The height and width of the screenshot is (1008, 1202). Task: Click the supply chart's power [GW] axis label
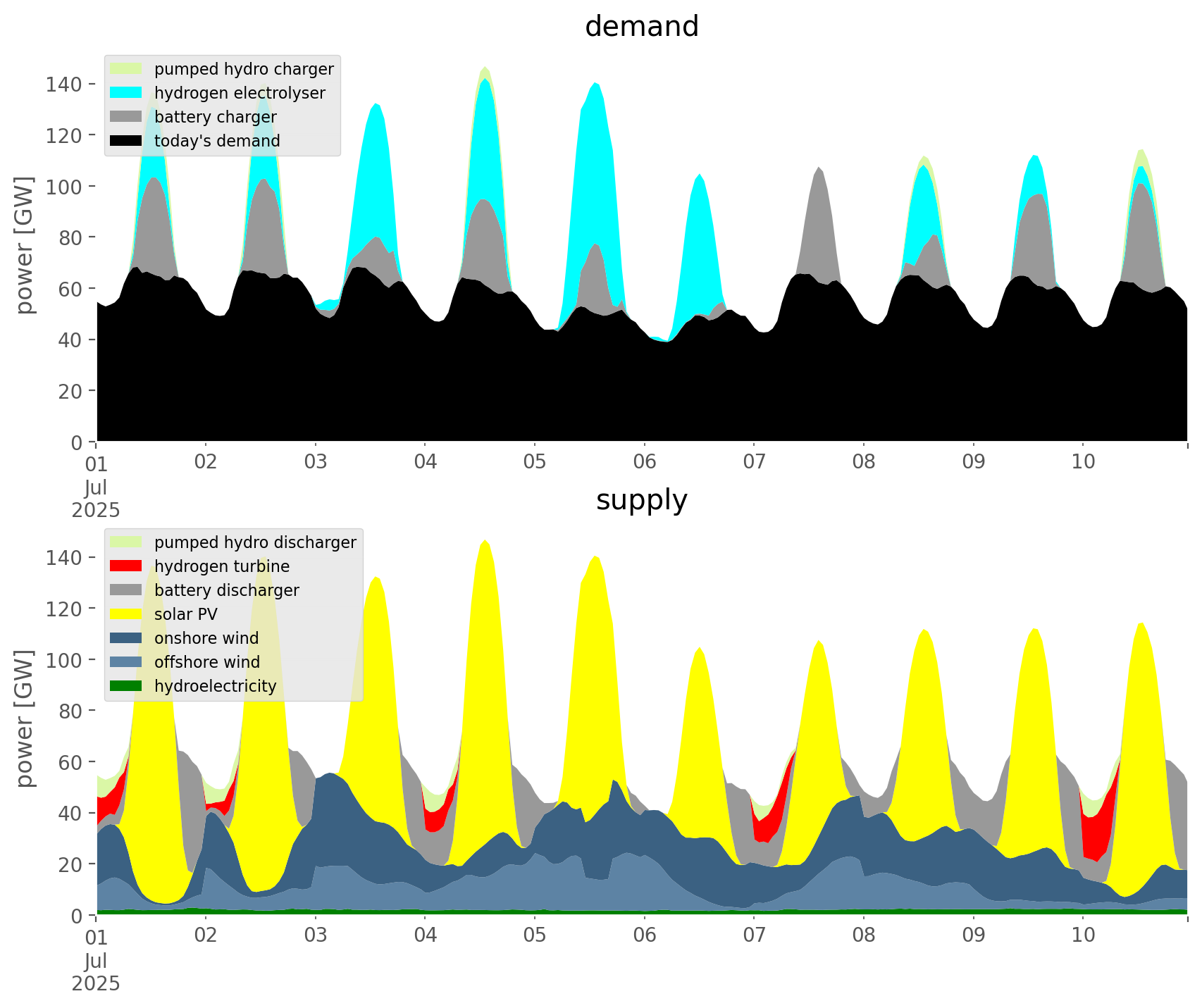(x=25, y=718)
